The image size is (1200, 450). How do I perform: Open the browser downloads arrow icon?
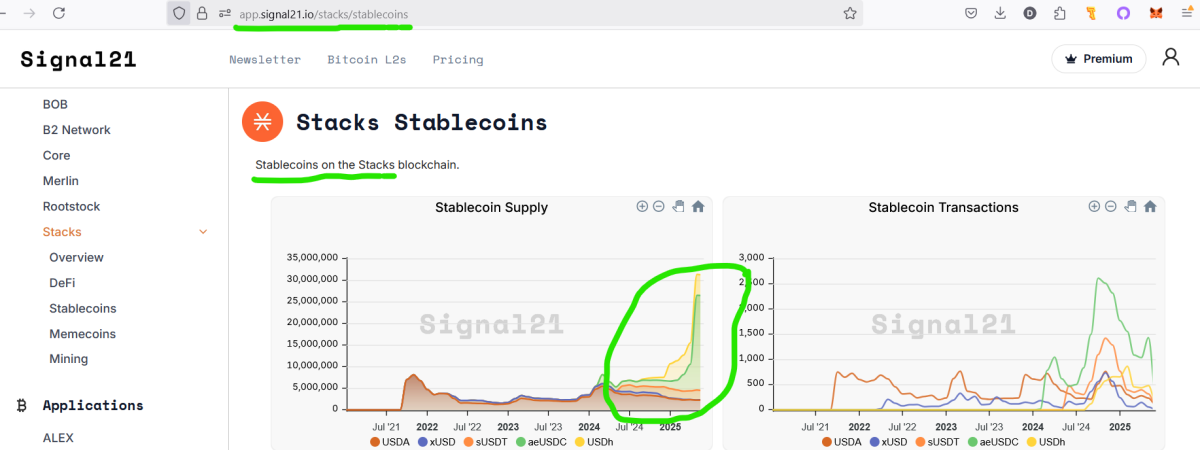click(x=1000, y=13)
